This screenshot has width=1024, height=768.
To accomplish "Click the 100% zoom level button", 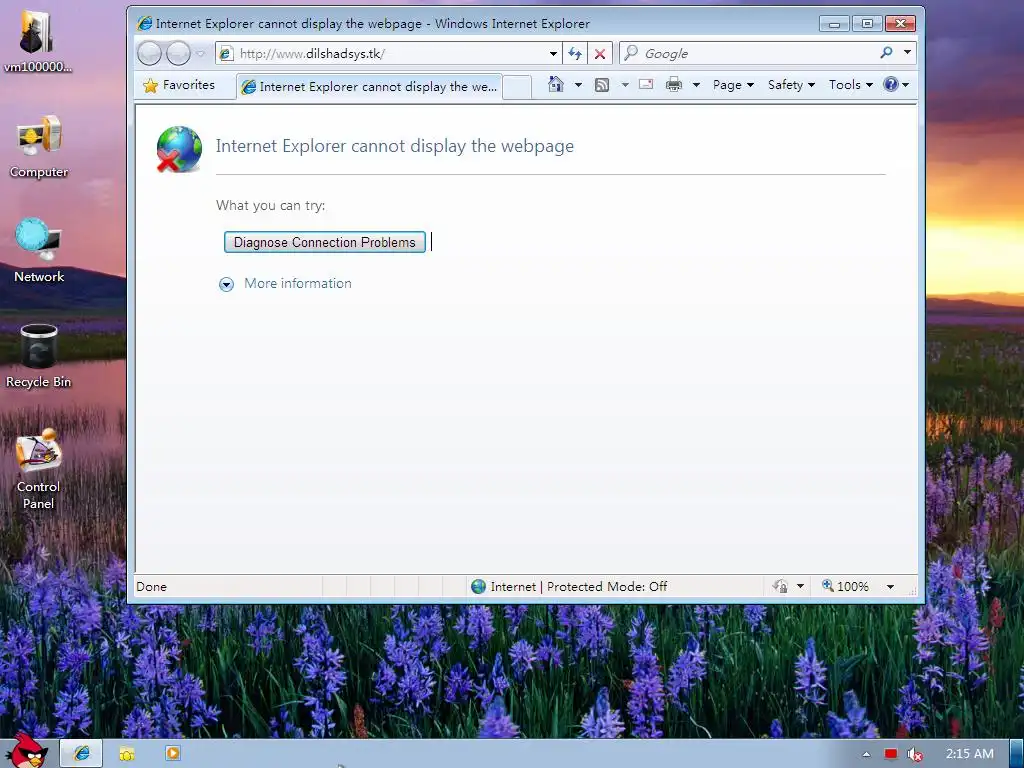I will [x=846, y=586].
